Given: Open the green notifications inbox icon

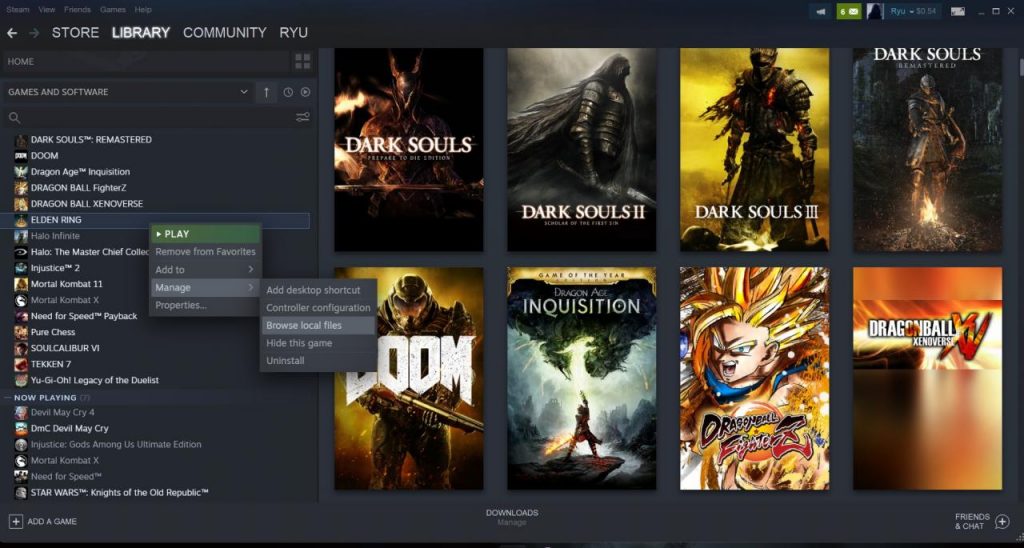Looking at the screenshot, I should [848, 11].
